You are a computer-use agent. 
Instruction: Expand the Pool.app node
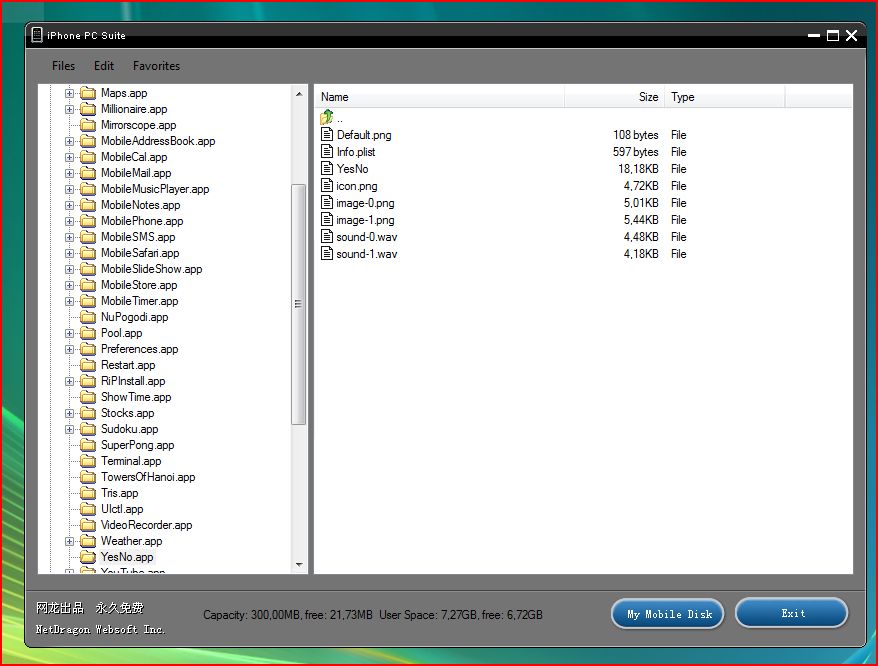tap(69, 333)
